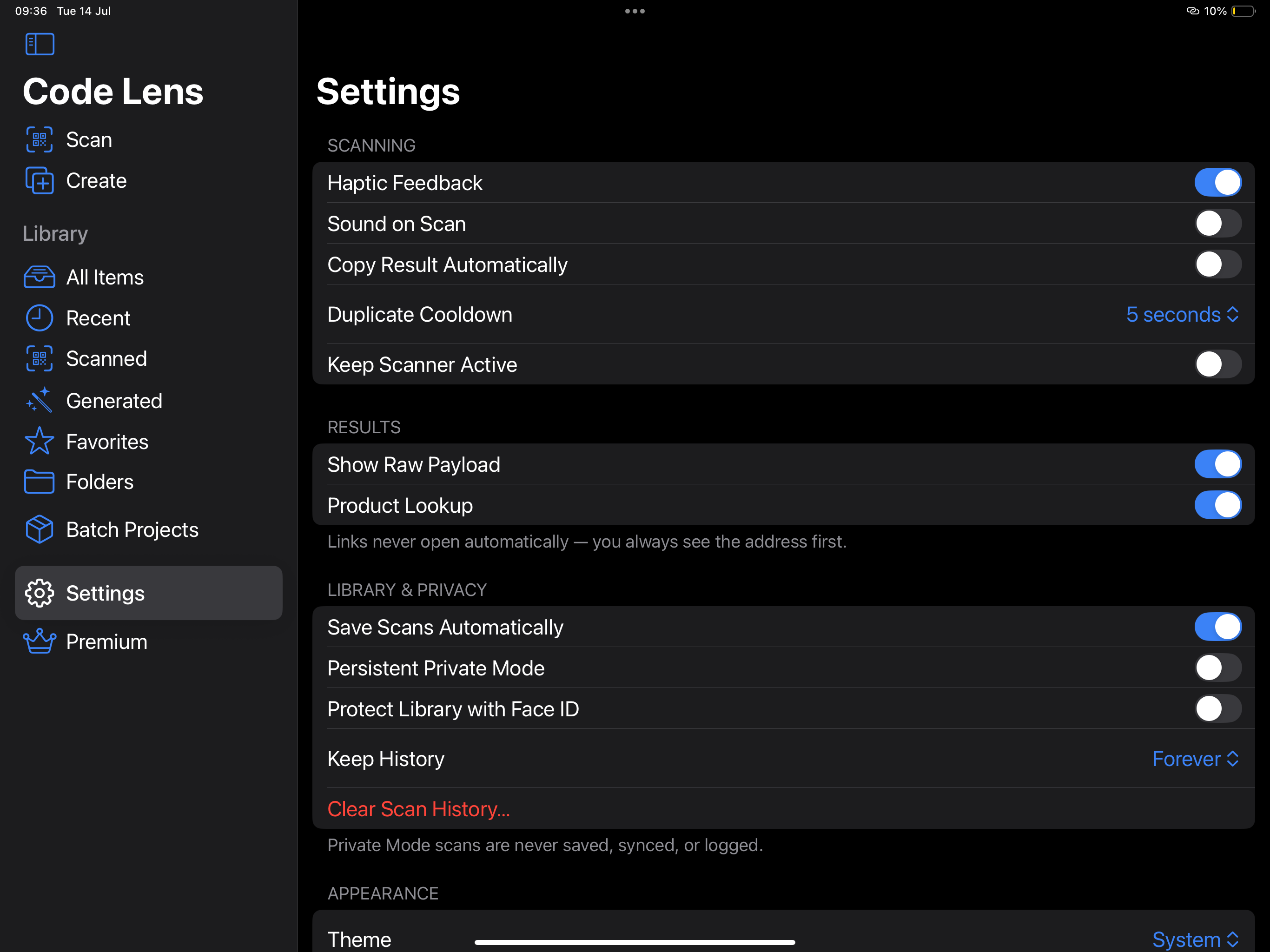
Task: Click the APPEARANCE section header
Action: (383, 893)
